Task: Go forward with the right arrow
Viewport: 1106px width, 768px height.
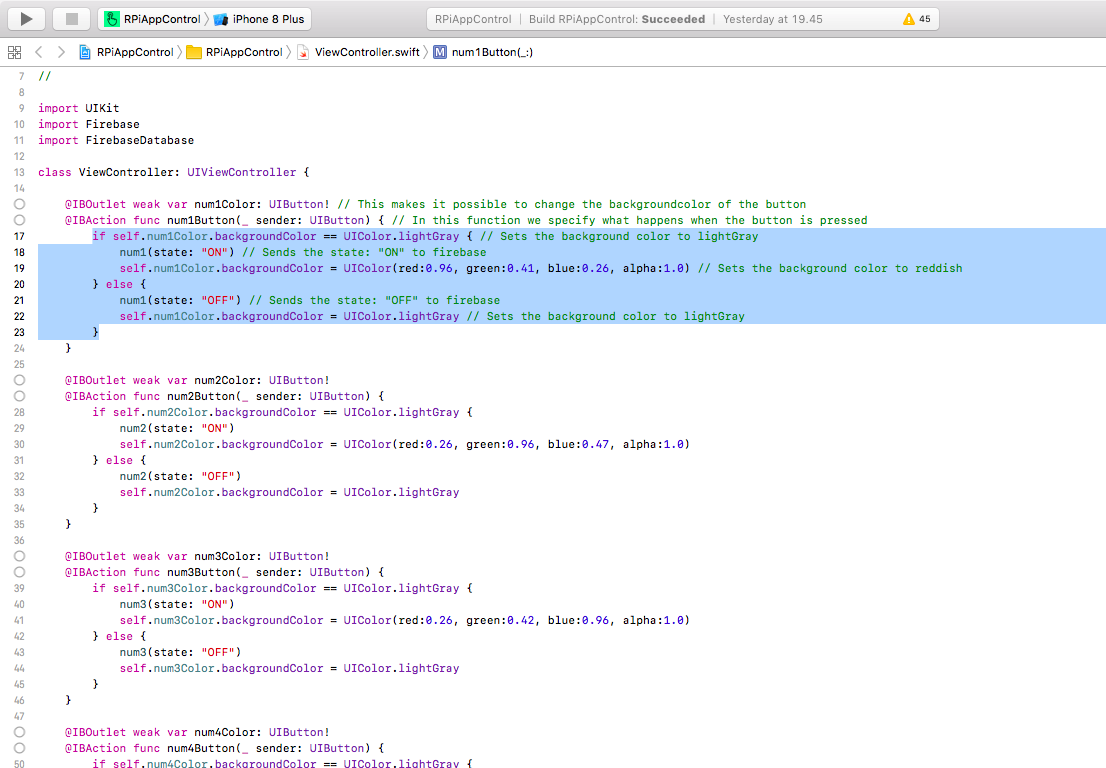Action: [61, 52]
